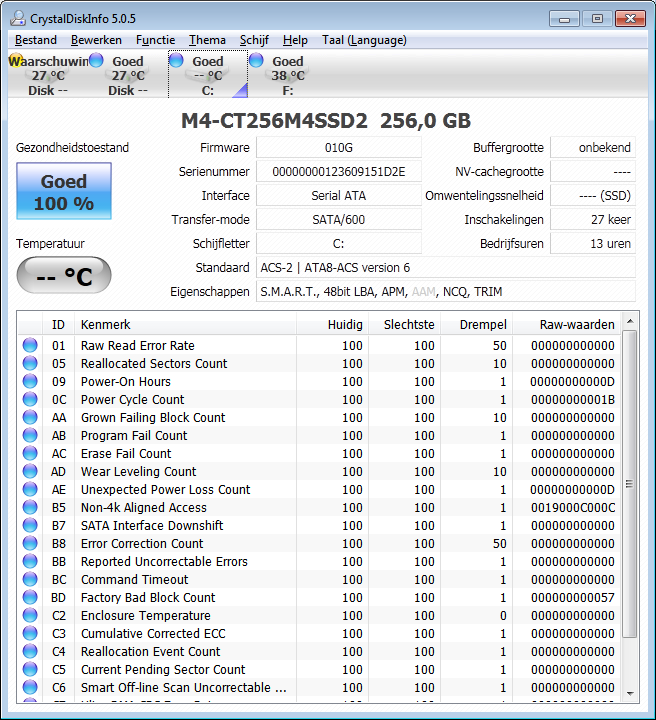
Task: Click status icon for Power-On Hours row
Action: click(30, 382)
